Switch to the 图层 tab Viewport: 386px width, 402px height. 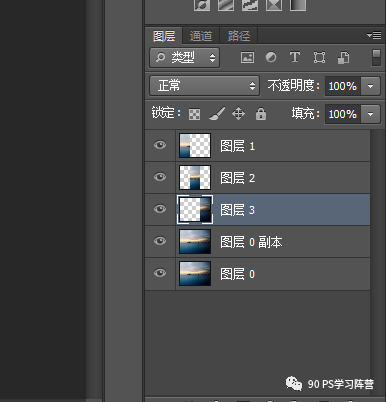coord(164,36)
